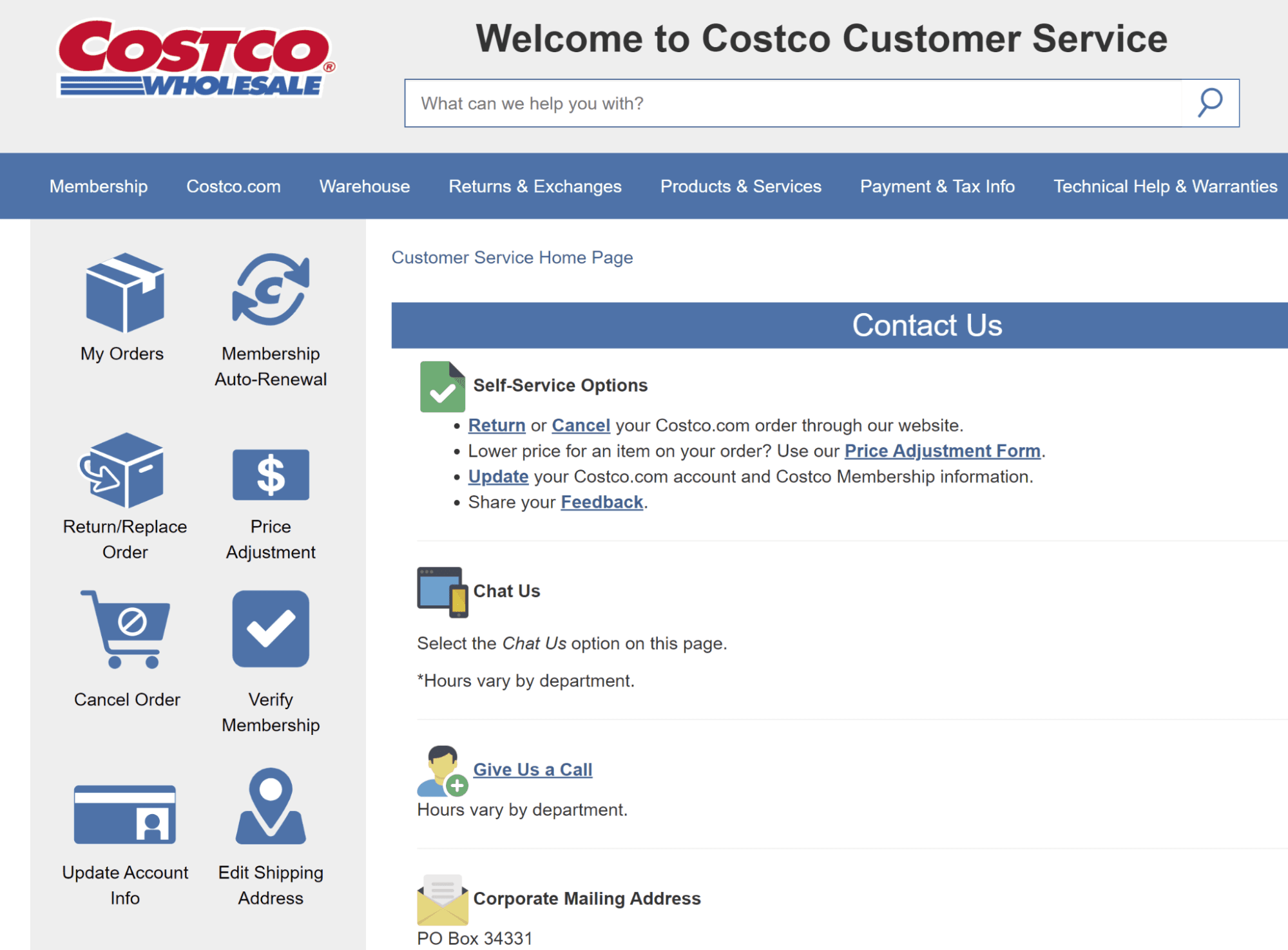Select the Self-Service Options green check icon
1288x950 pixels.
442,386
